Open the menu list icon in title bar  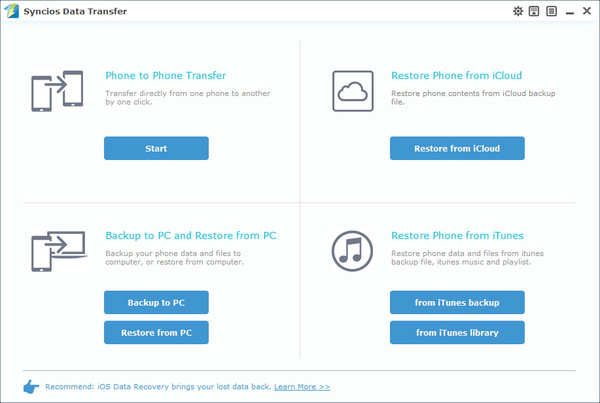[551, 11]
